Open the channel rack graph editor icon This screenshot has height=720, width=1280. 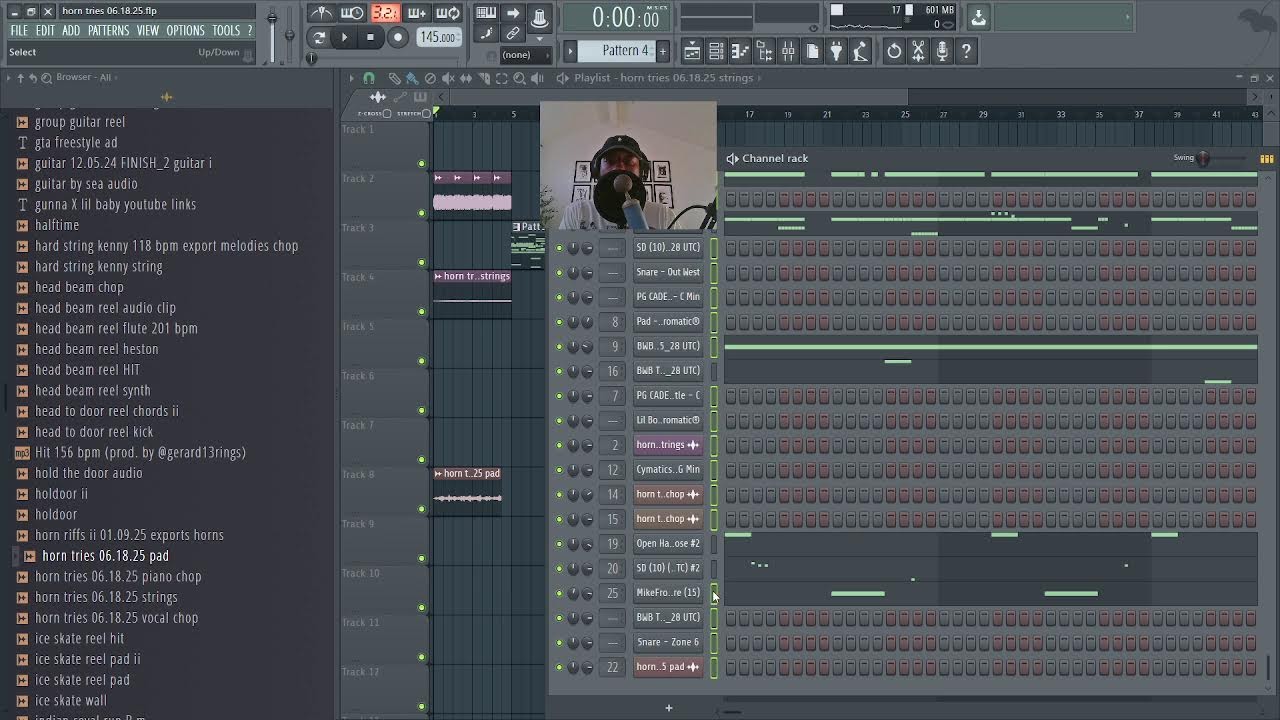click(x=1267, y=158)
